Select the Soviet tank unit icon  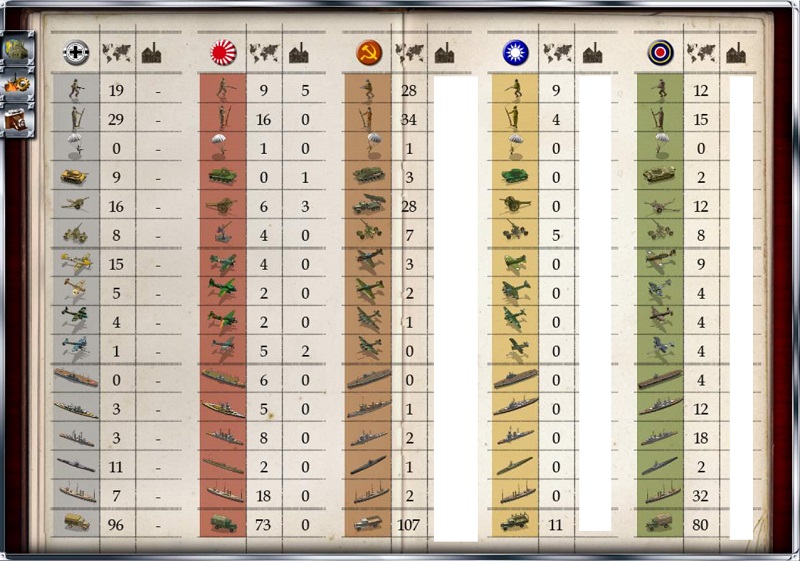pyautogui.click(x=368, y=175)
